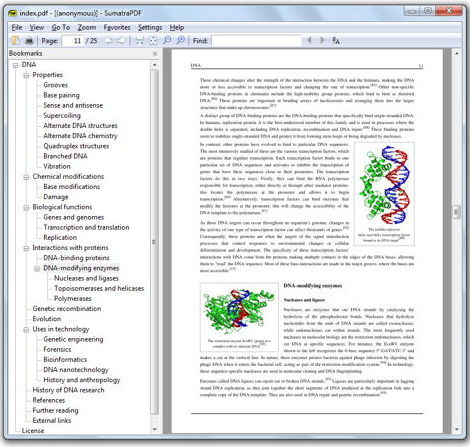Open the Genes and genomes bookmark
This screenshot has width=470, height=447.
(74, 217)
